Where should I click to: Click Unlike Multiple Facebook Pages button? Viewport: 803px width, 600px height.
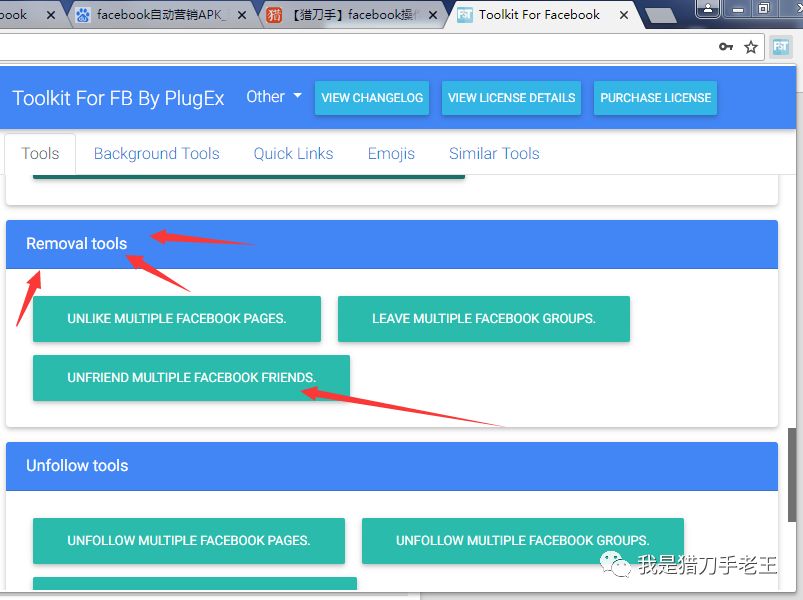(x=177, y=319)
